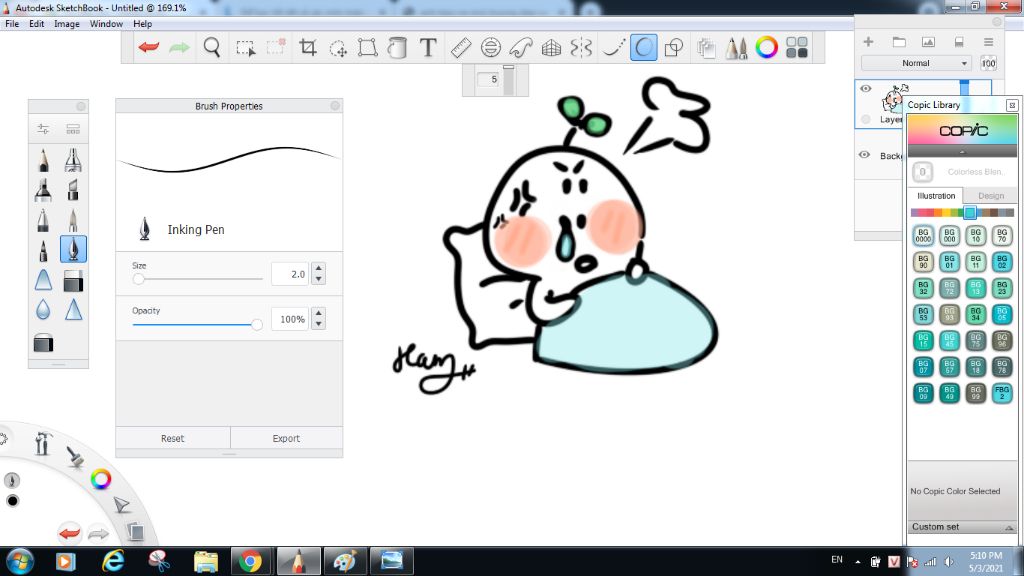The image size is (1024, 576).
Task: Open brush settings sliders icon in palette
Action: click(x=43, y=129)
